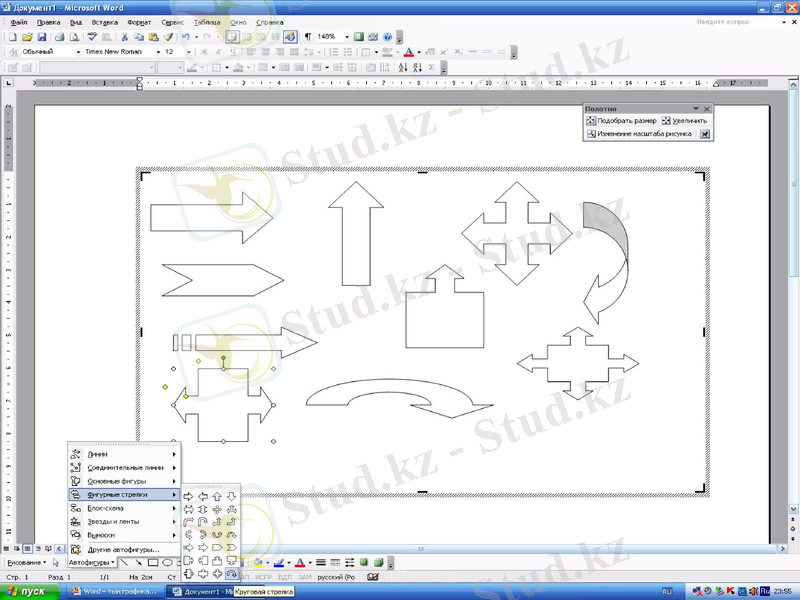Open the zoom percentage dropdown
This screenshot has width=800, height=600.
[x=347, y=37]
